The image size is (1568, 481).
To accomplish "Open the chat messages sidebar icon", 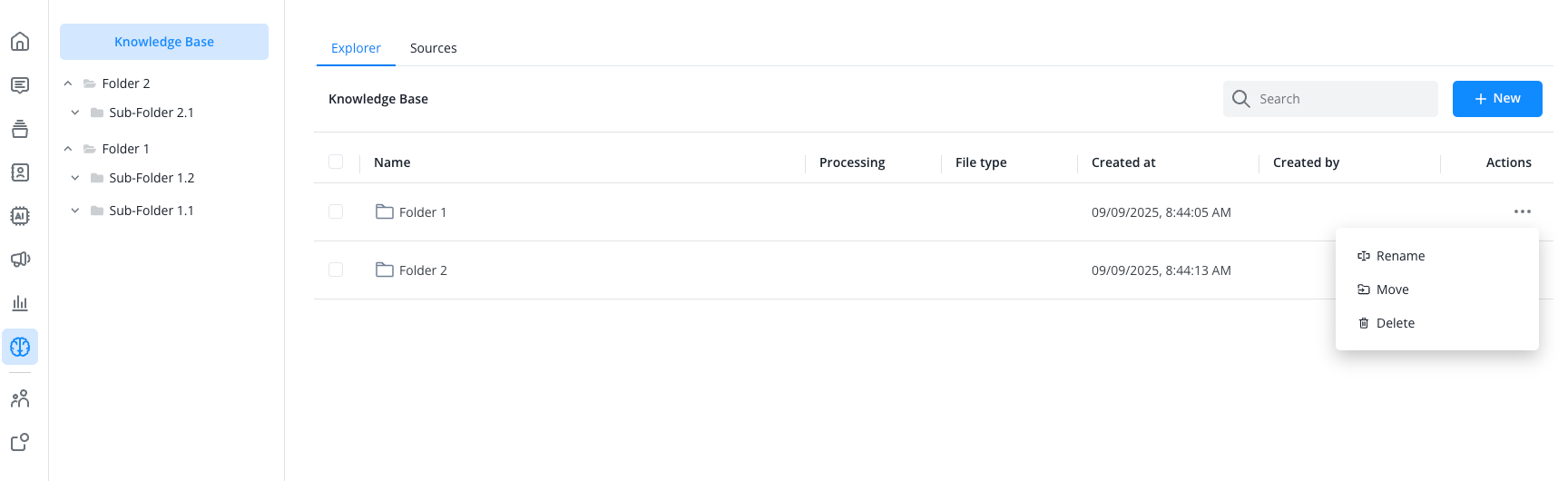I will point(20,85).
